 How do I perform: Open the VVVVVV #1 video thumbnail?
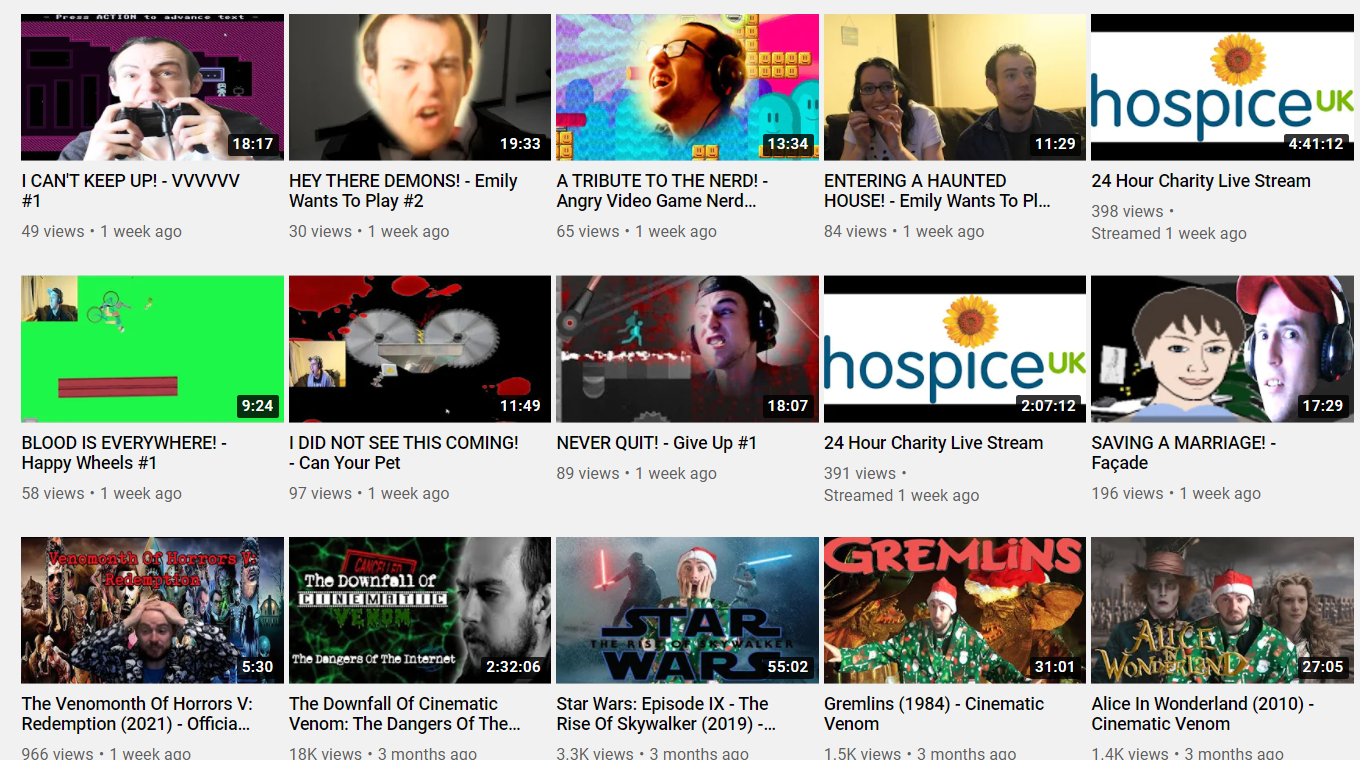coord(152,87)
